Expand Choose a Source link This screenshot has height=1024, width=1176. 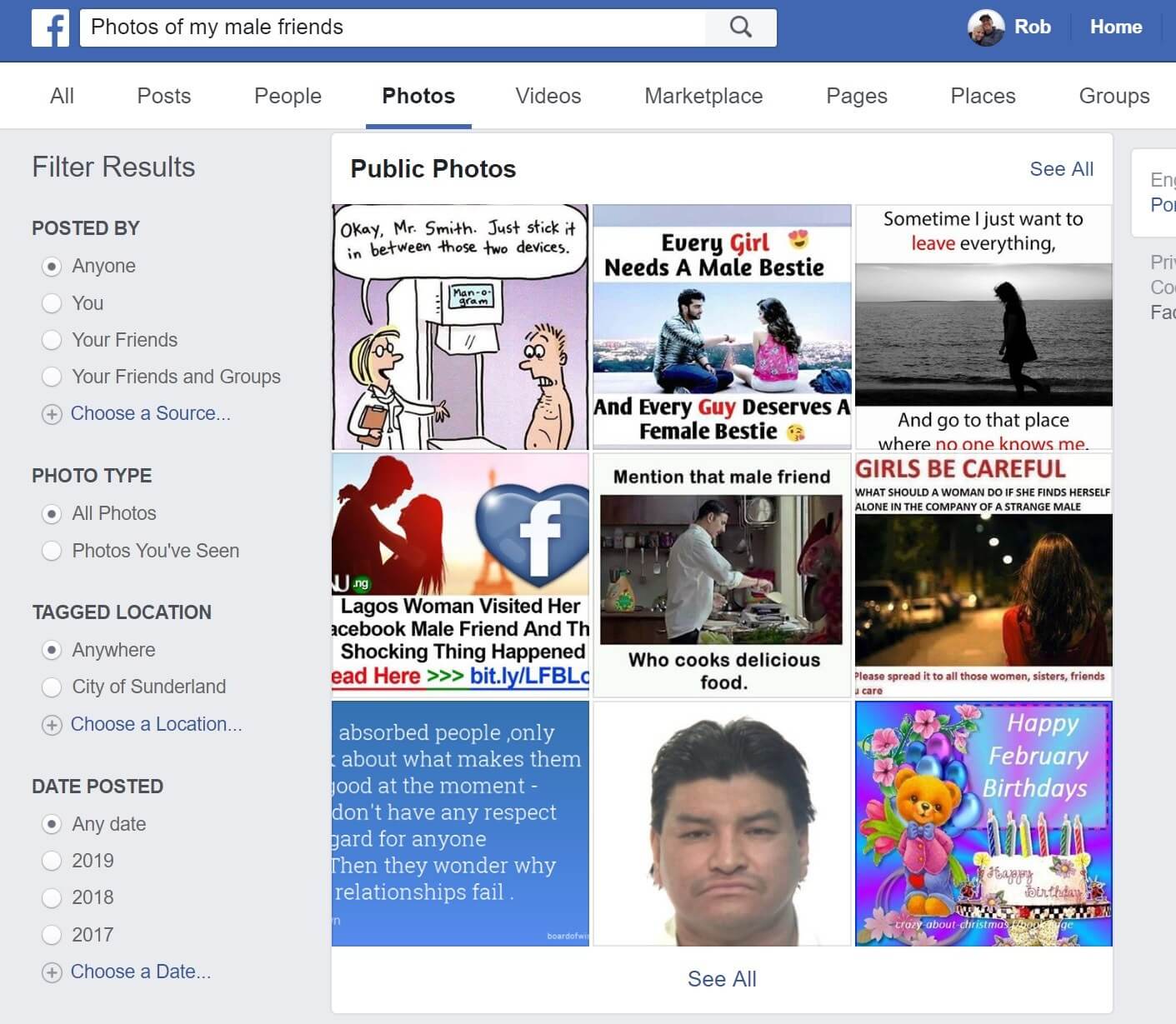pos(151,413)
